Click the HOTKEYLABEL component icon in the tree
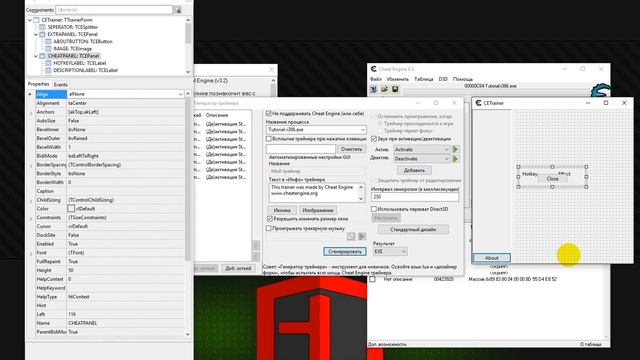 49,63
